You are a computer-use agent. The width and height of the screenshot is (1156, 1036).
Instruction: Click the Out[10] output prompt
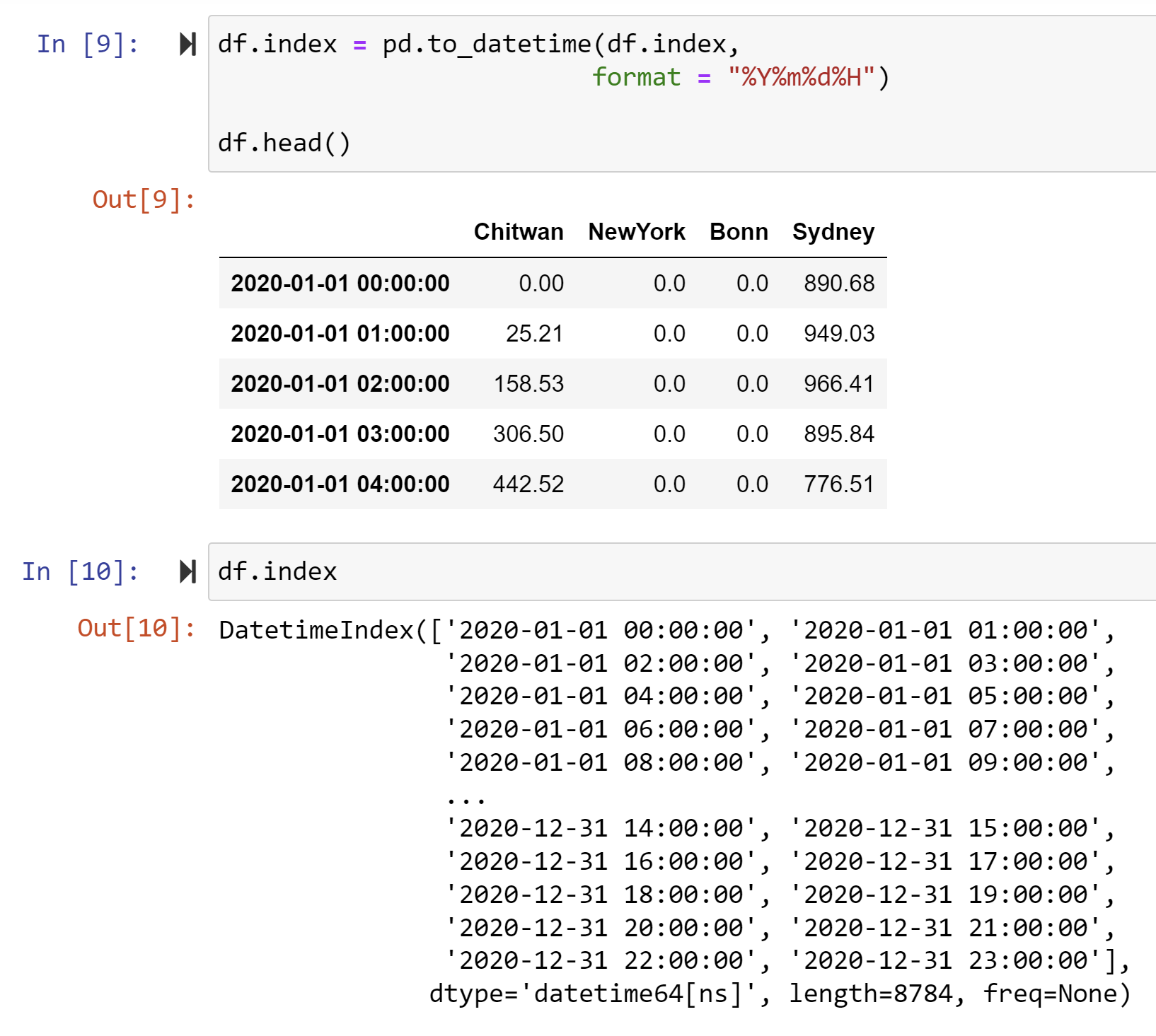click(x=136, y=628)
